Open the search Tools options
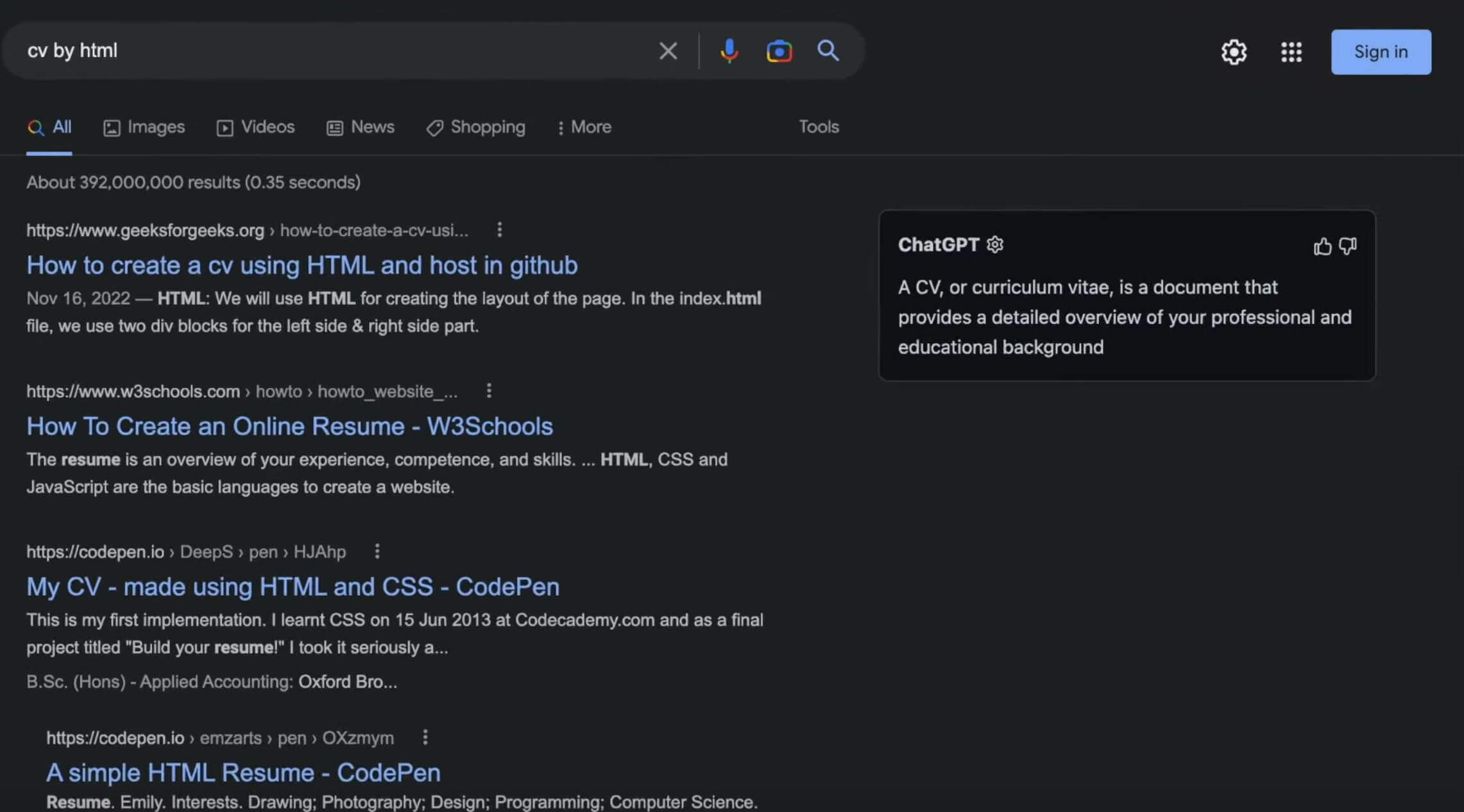Screen dimensions: 1464x812 (x=819, y=127)
